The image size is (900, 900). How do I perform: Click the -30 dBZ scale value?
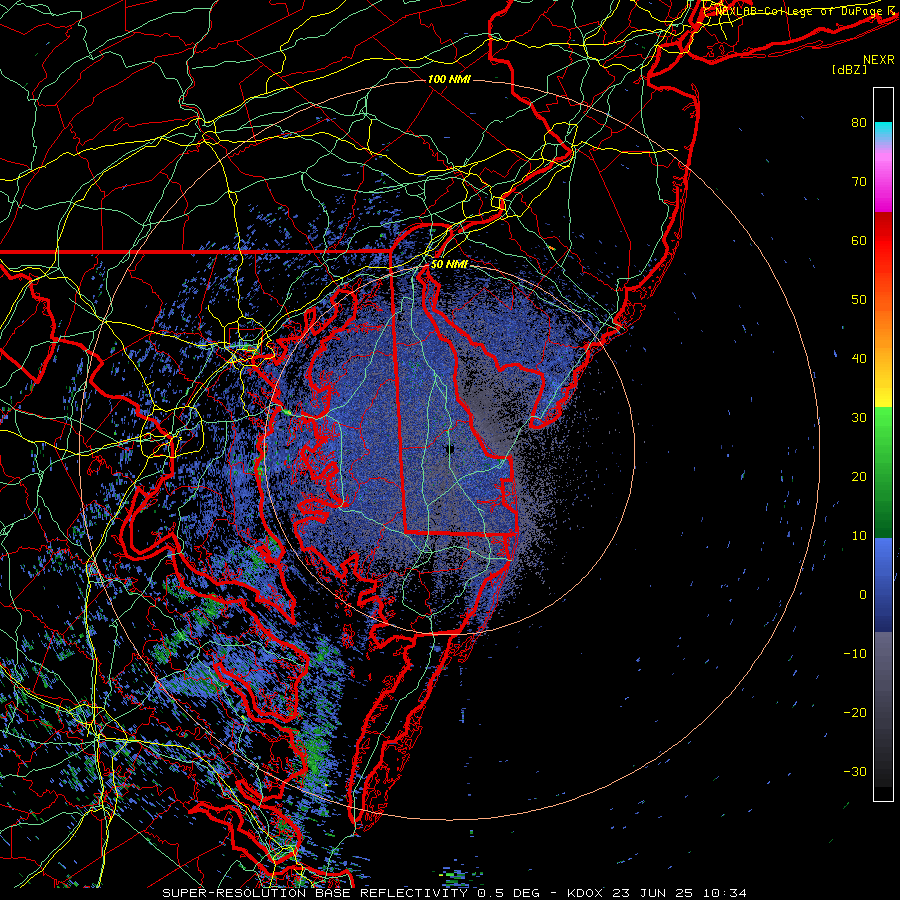click(x=855, y=772)
